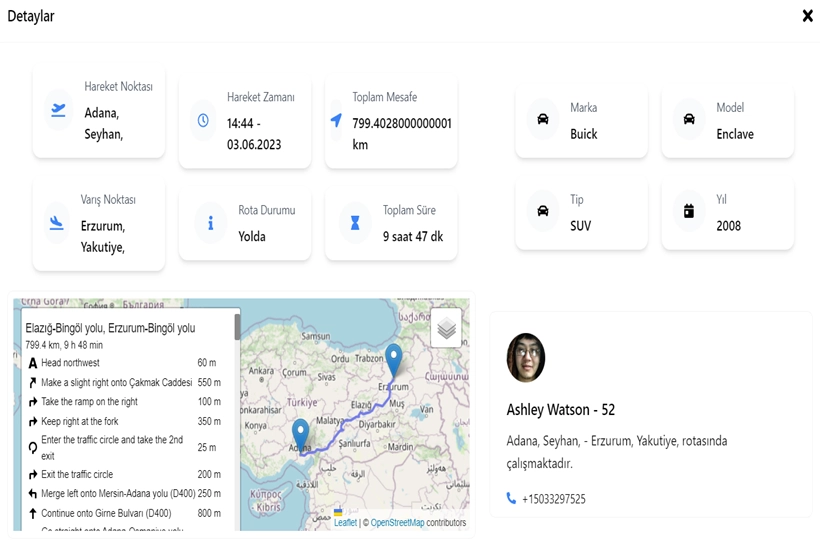Click the 'Yolda' route status value
822x550 pixels.
(x=252, y=236)
